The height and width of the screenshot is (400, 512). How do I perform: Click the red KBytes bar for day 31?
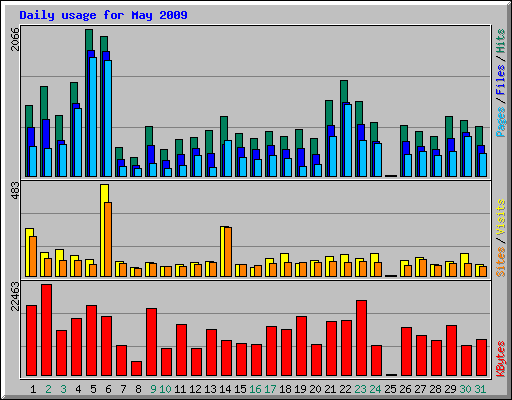481,358
